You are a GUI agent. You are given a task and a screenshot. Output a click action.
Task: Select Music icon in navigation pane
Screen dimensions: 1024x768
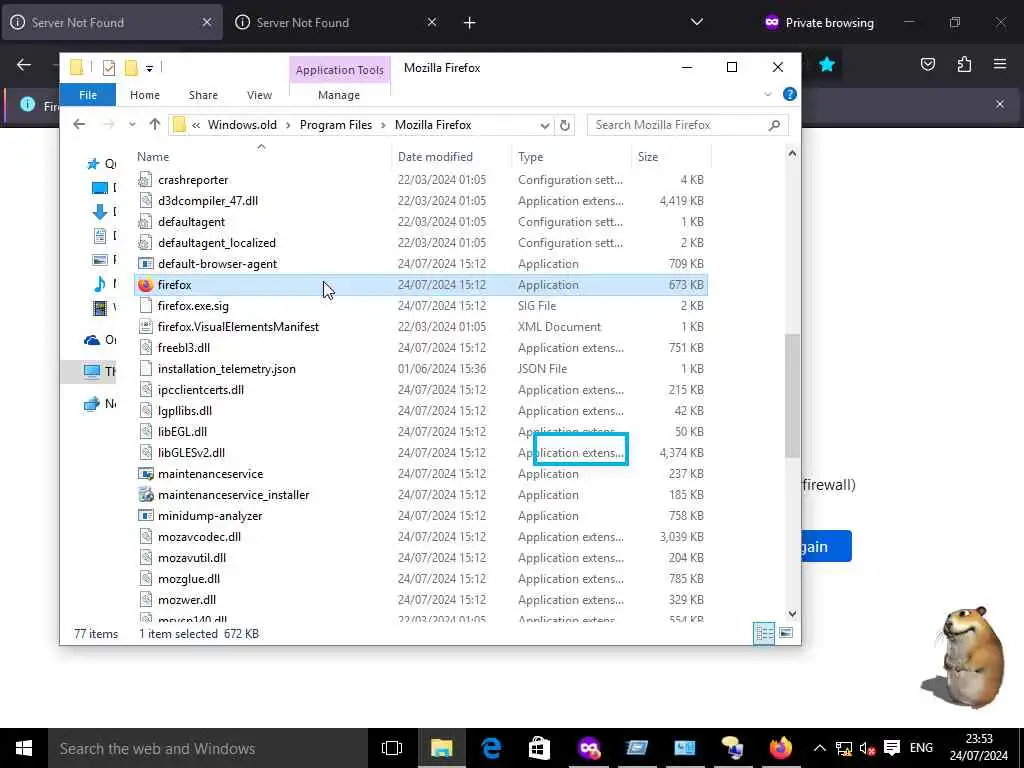(100, 283)
